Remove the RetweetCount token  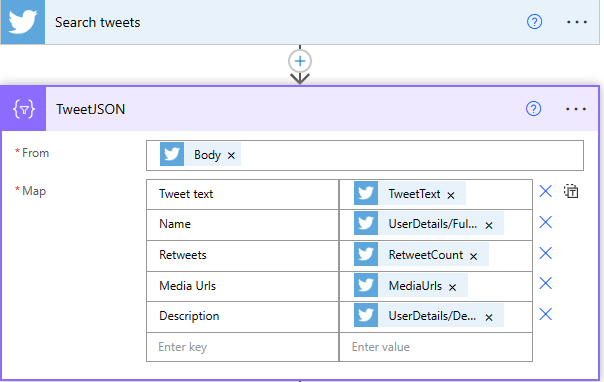pyautogui.click(x=473, y=256)
